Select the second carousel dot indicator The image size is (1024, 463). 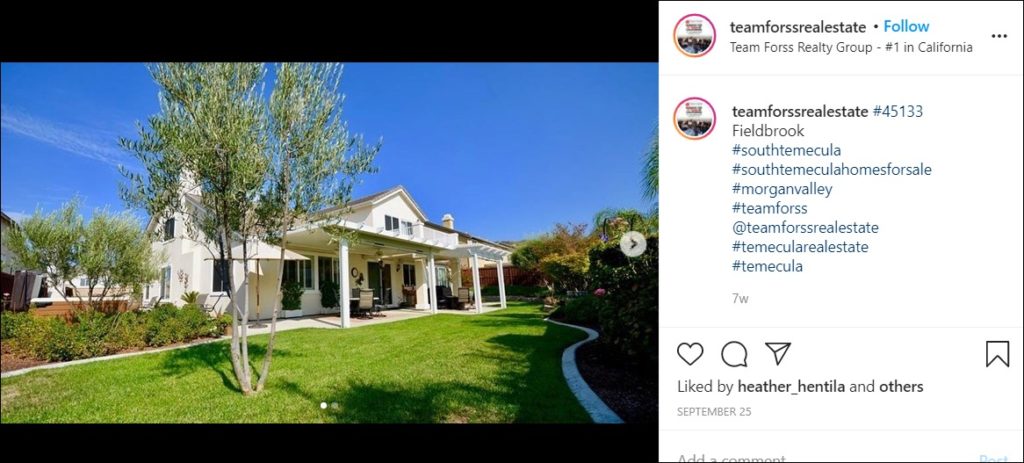334,406
